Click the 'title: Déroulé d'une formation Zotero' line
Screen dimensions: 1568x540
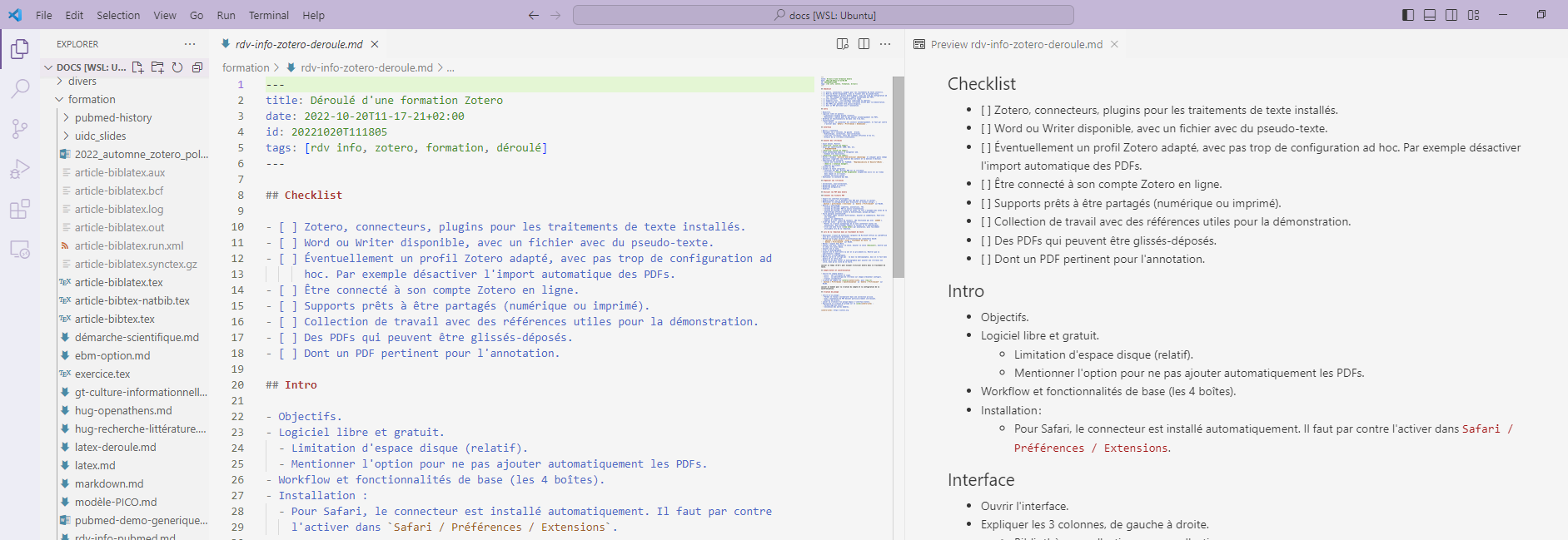point(384,100)
